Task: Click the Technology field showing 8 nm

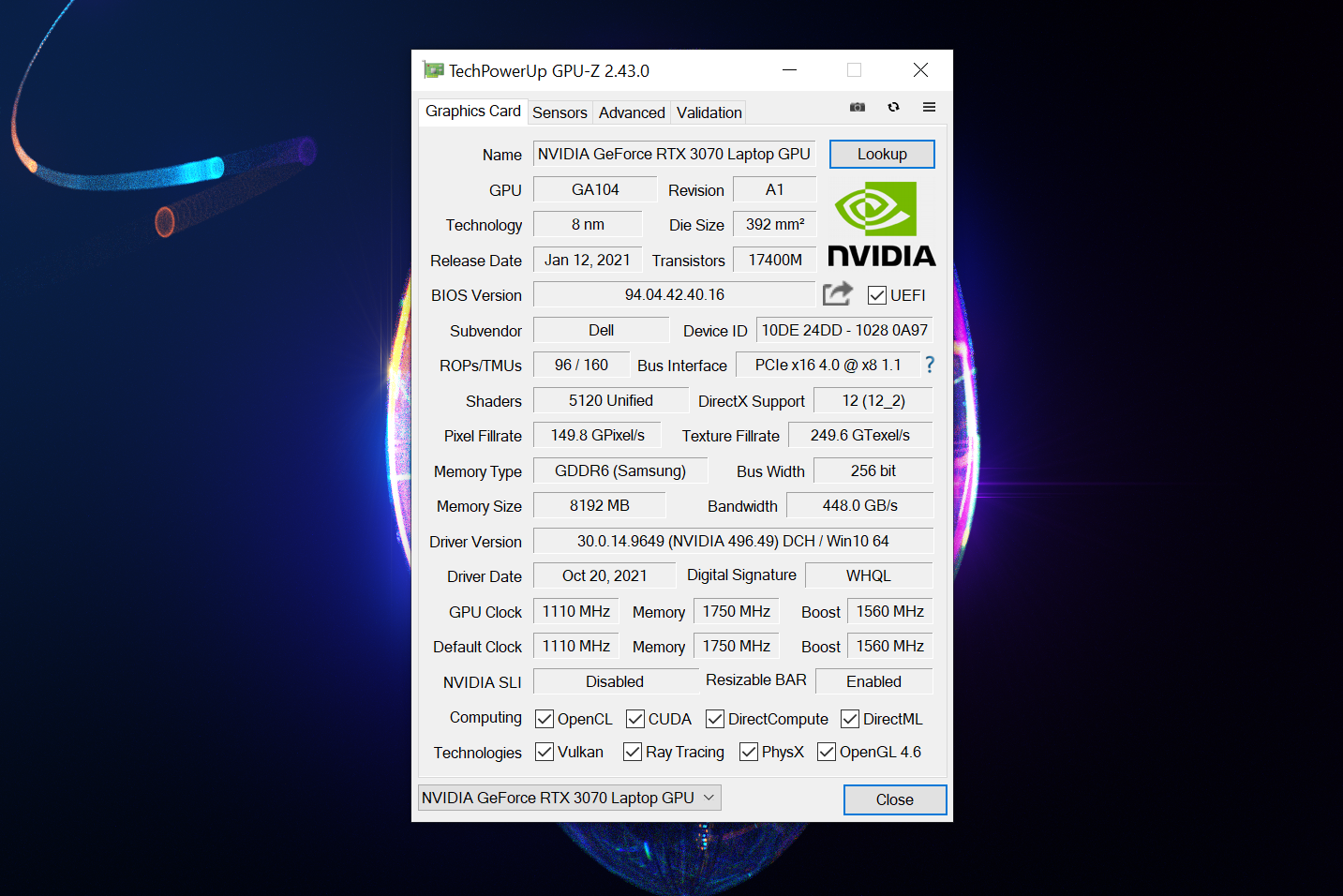Action: [x=588, y=224]
